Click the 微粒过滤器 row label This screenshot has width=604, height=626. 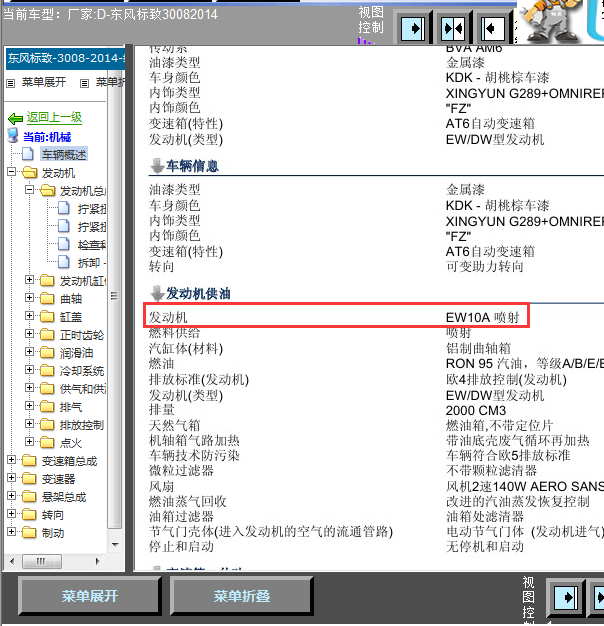(x=181, y=471)
